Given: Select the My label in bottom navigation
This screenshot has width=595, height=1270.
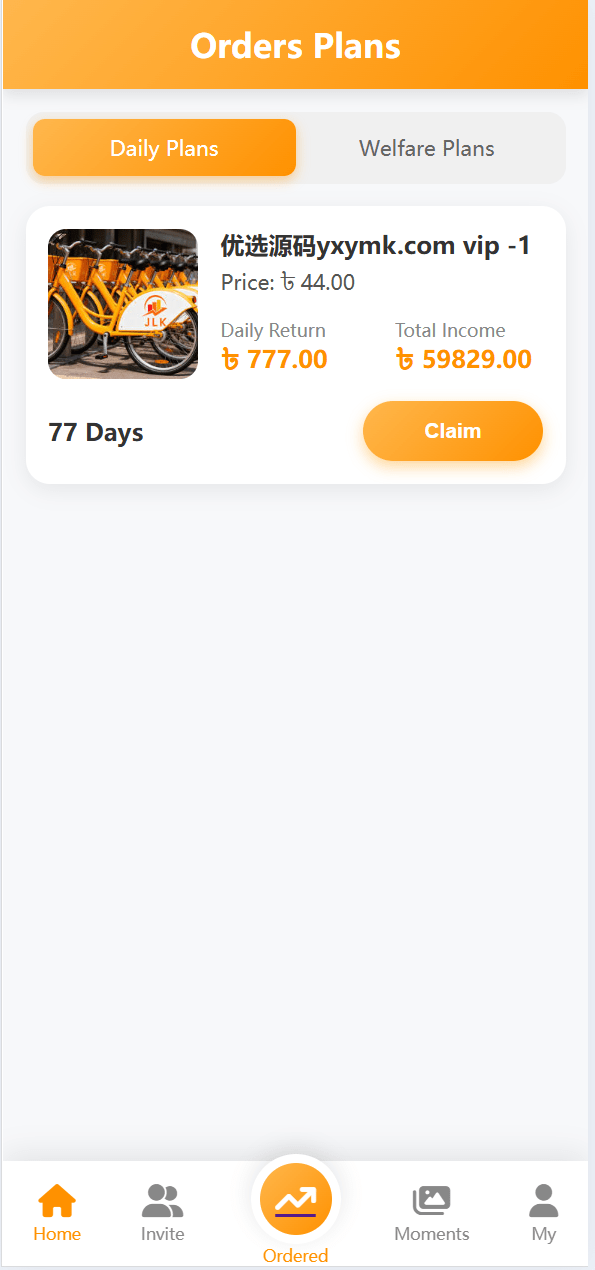Looking at the screenshot, I should [544, 1234].
